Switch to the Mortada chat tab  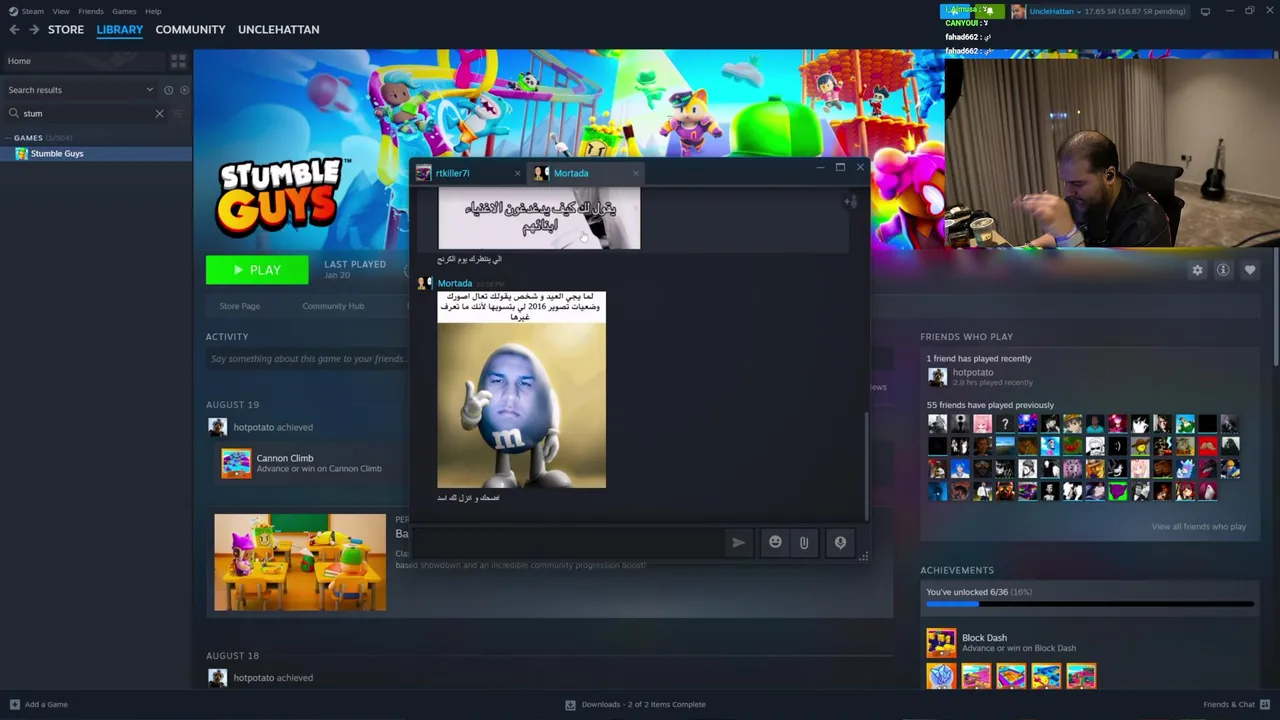587,173
